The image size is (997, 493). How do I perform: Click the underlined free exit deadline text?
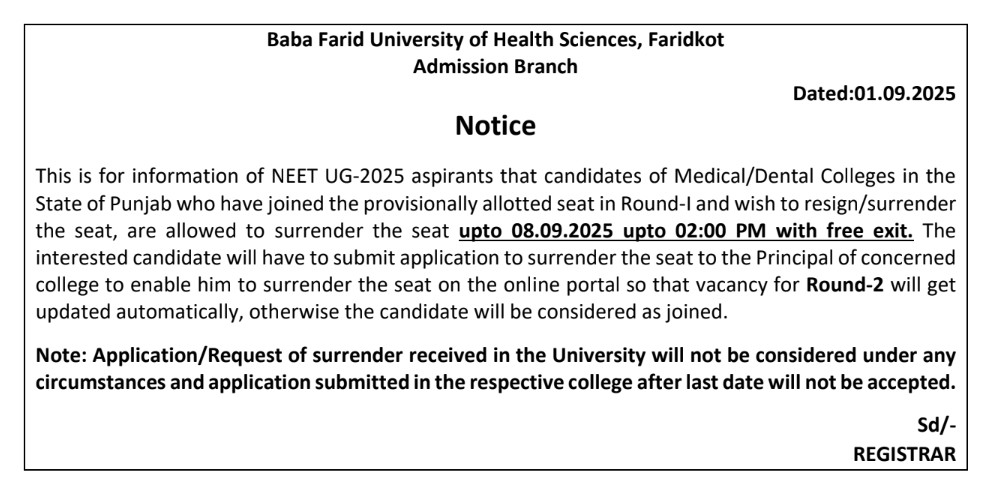pyautogui.click(x=685, y=232)
